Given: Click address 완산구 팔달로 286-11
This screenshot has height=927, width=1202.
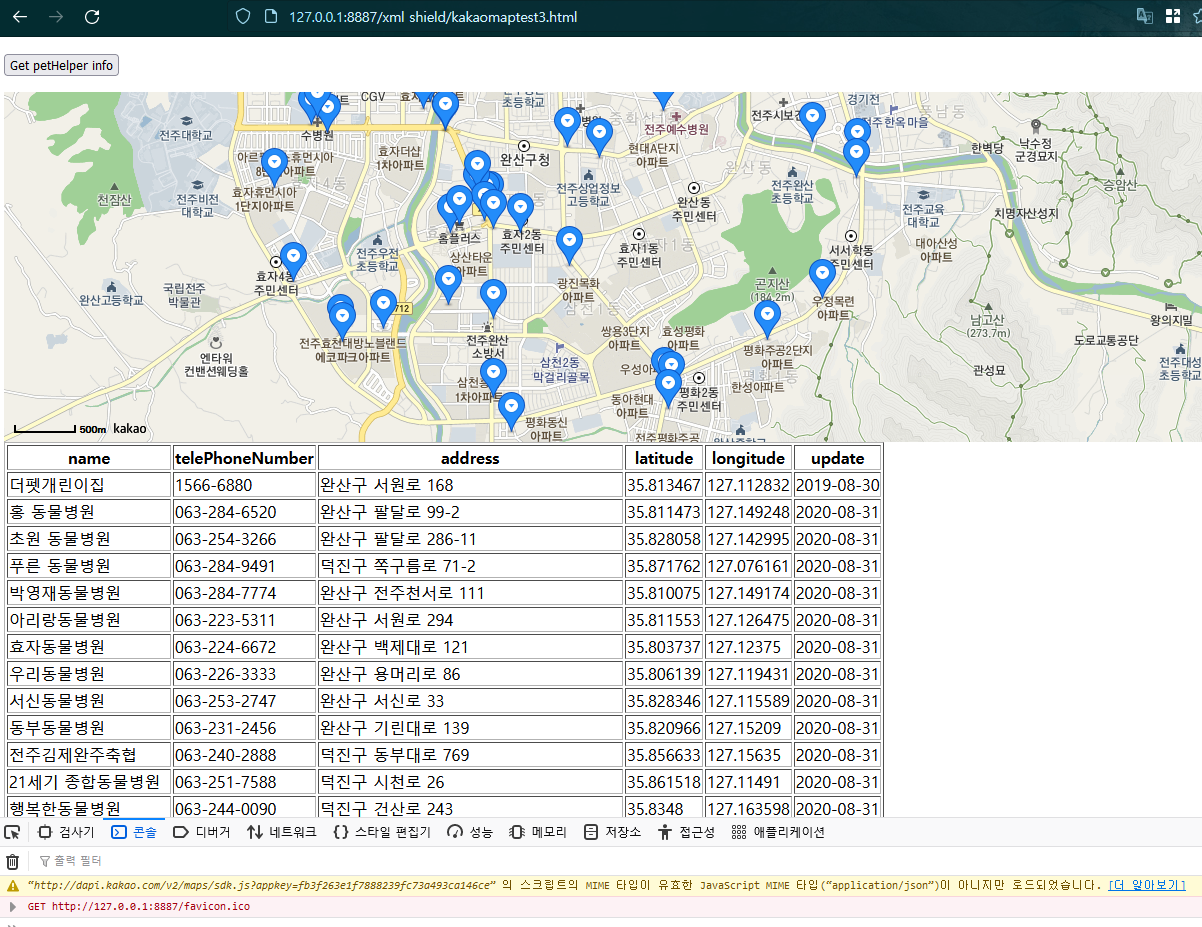Looking at the screenshot, I should 470,539.
